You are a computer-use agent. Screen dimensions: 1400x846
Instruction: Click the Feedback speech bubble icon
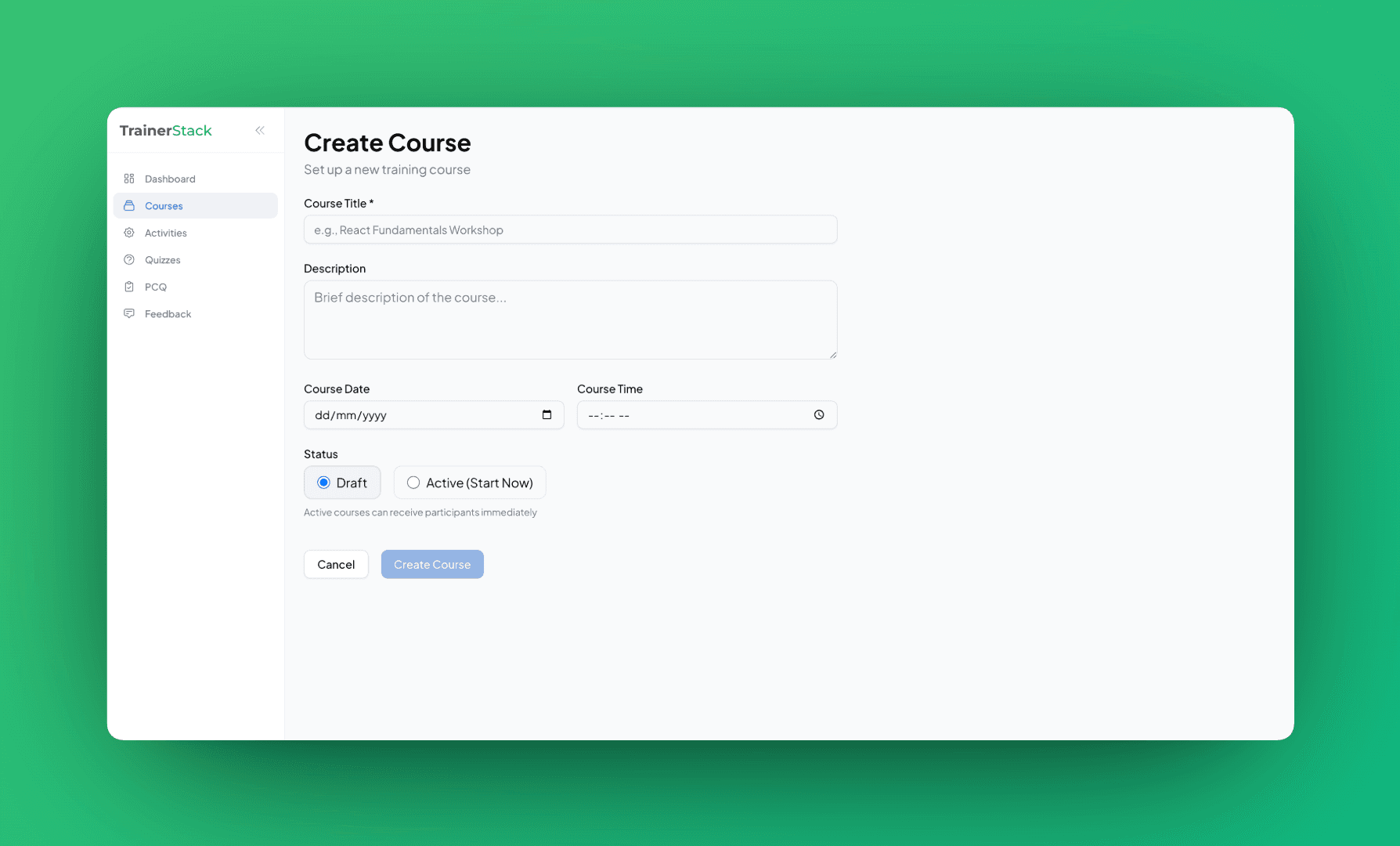(129, 313)
